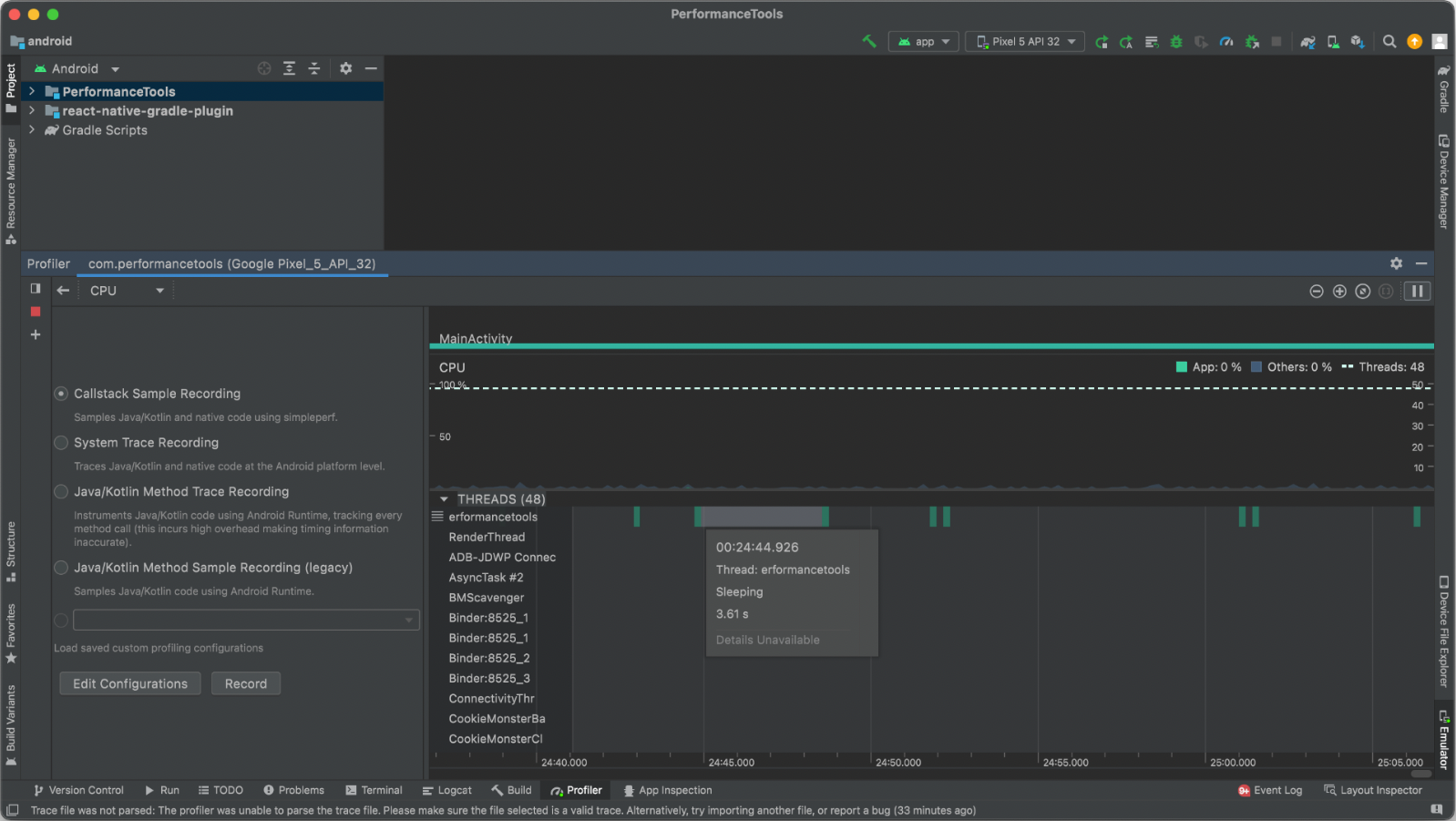Open the app run configuration dropdown
This screenshot has width=1456, height=821.
pos(924,42)
